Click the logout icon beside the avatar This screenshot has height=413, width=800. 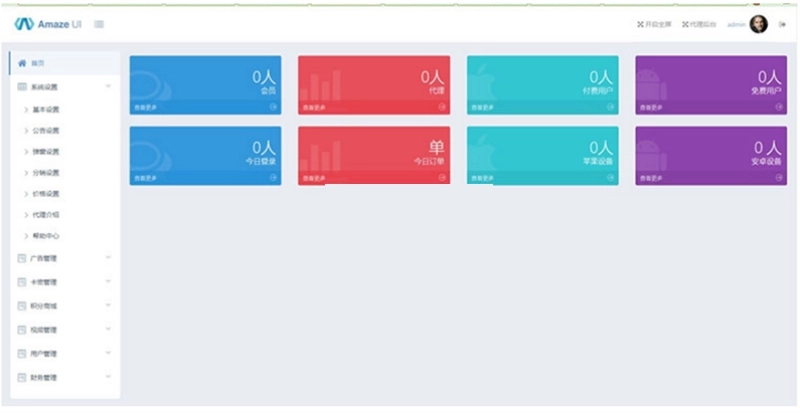(x=782, y=25)
